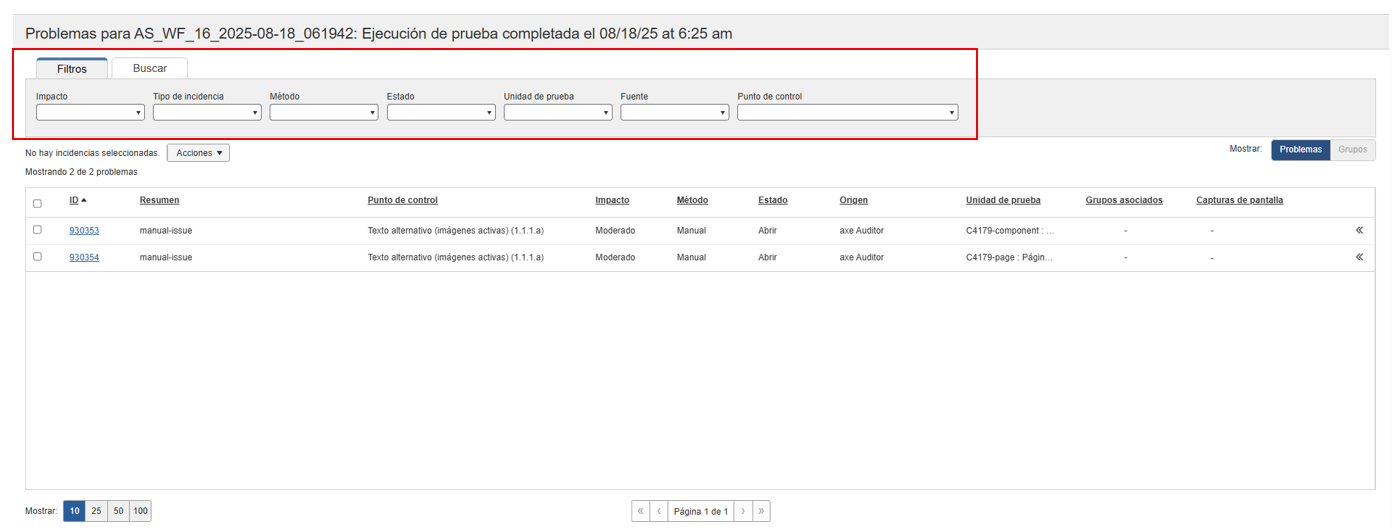
Task: Open issue link 930353
Action: [84, 230]
